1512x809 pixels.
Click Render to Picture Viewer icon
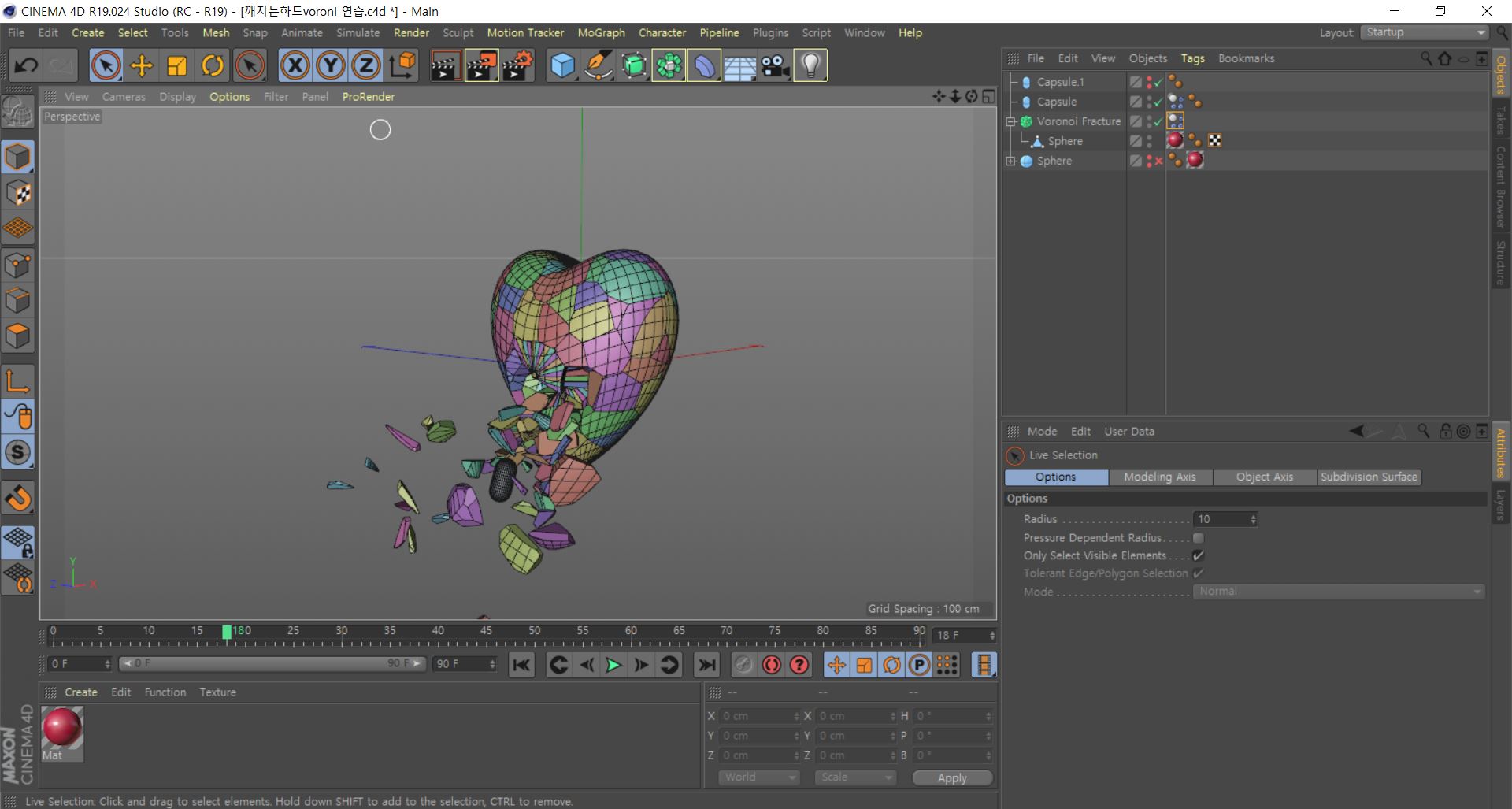(481, 65)
